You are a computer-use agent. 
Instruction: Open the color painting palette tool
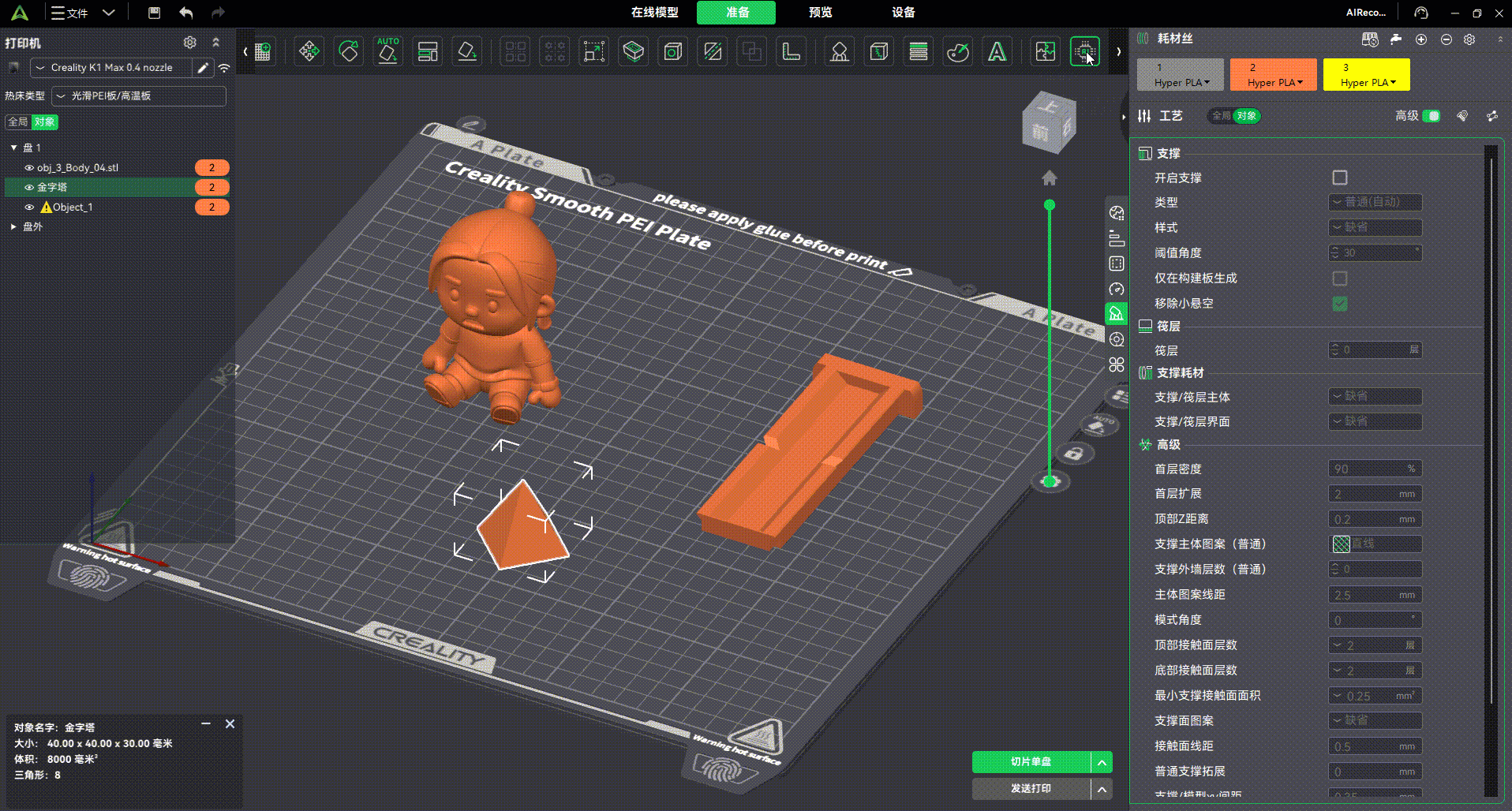(958, 52)
